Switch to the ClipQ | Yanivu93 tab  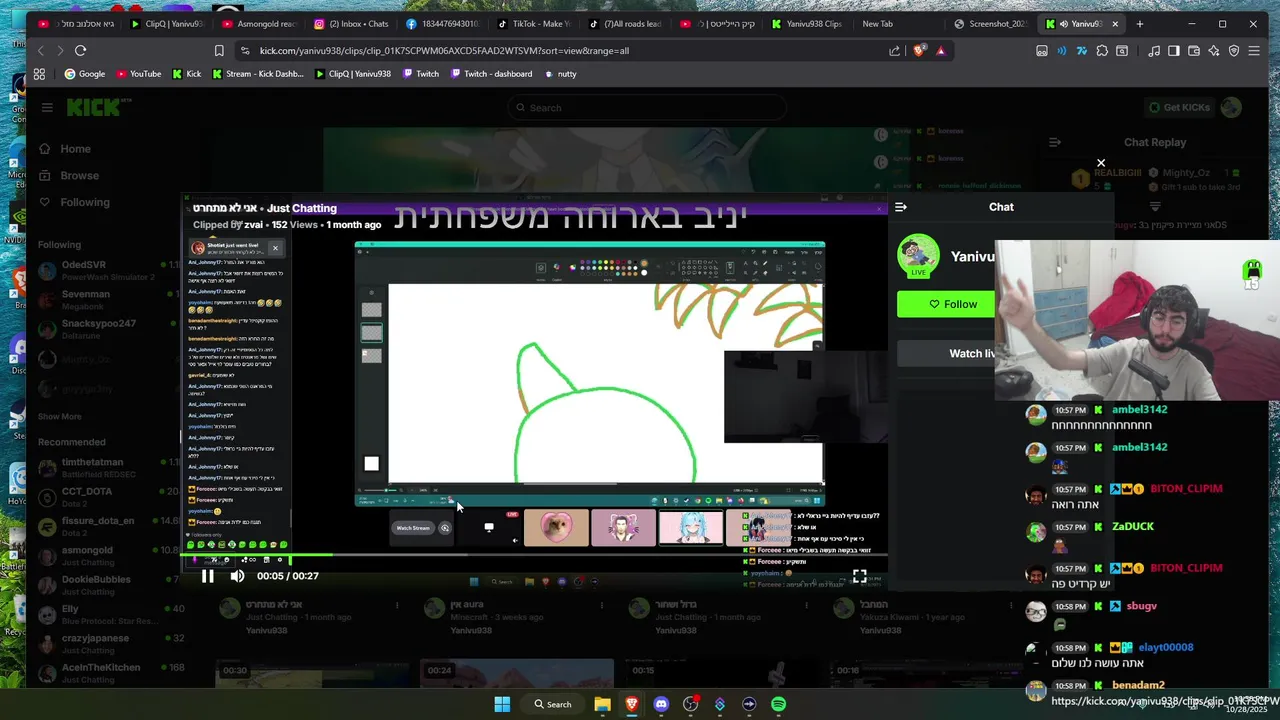tap(166, 24)
